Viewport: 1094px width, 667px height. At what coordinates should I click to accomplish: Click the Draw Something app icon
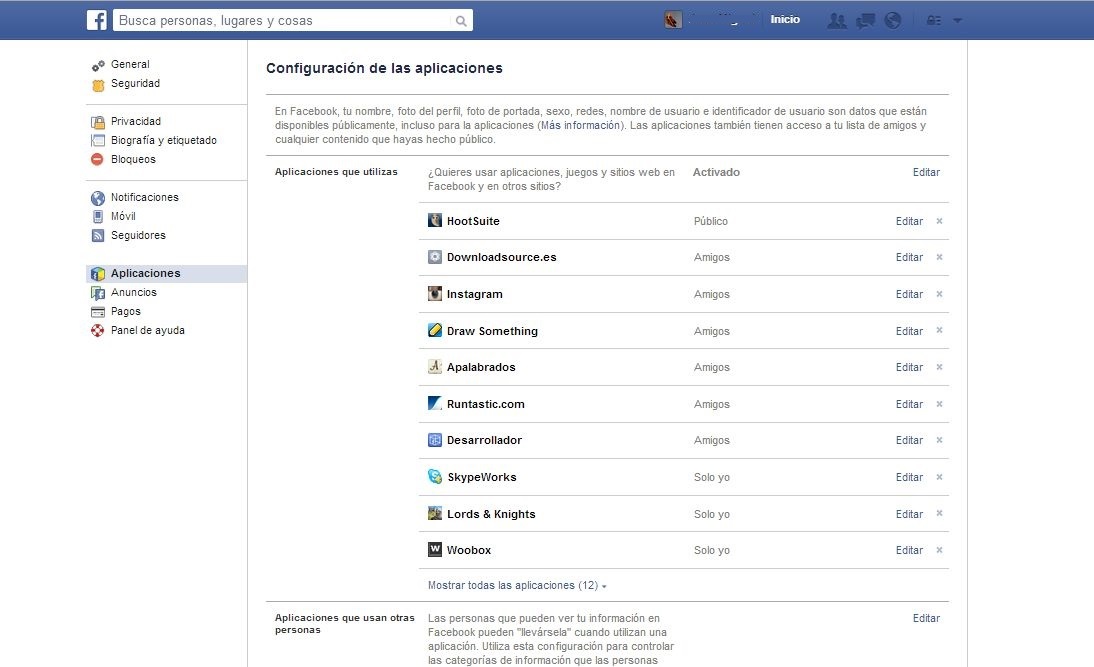(x=435, y=330)
